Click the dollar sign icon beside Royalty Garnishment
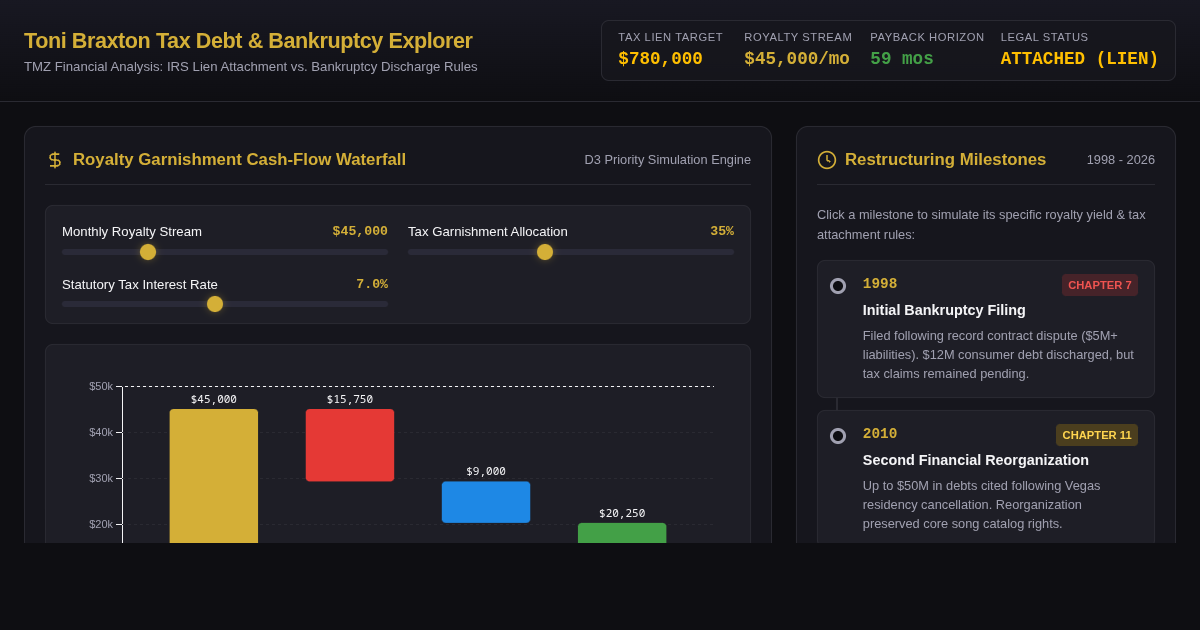Image resolution: width=1200 pixels, height=630 pixels. click(x=55, y=160)
